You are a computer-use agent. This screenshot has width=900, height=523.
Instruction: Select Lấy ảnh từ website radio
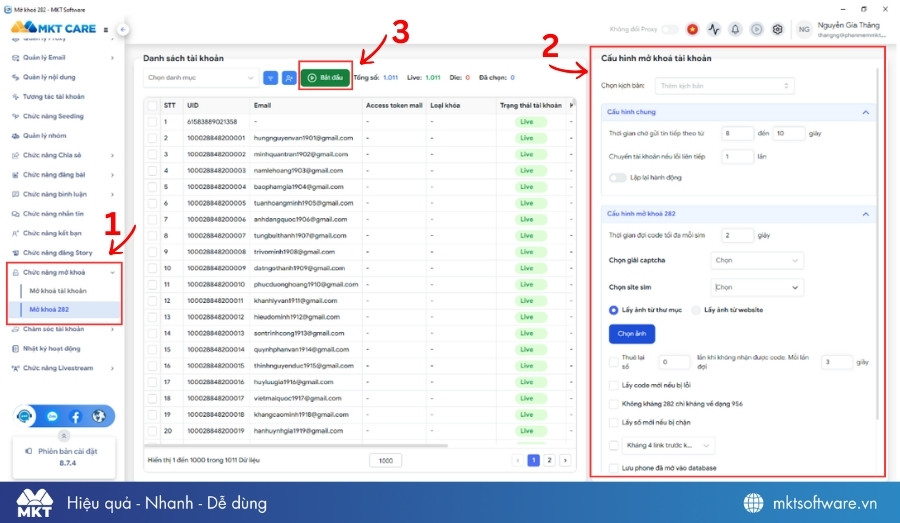[696, 310]
